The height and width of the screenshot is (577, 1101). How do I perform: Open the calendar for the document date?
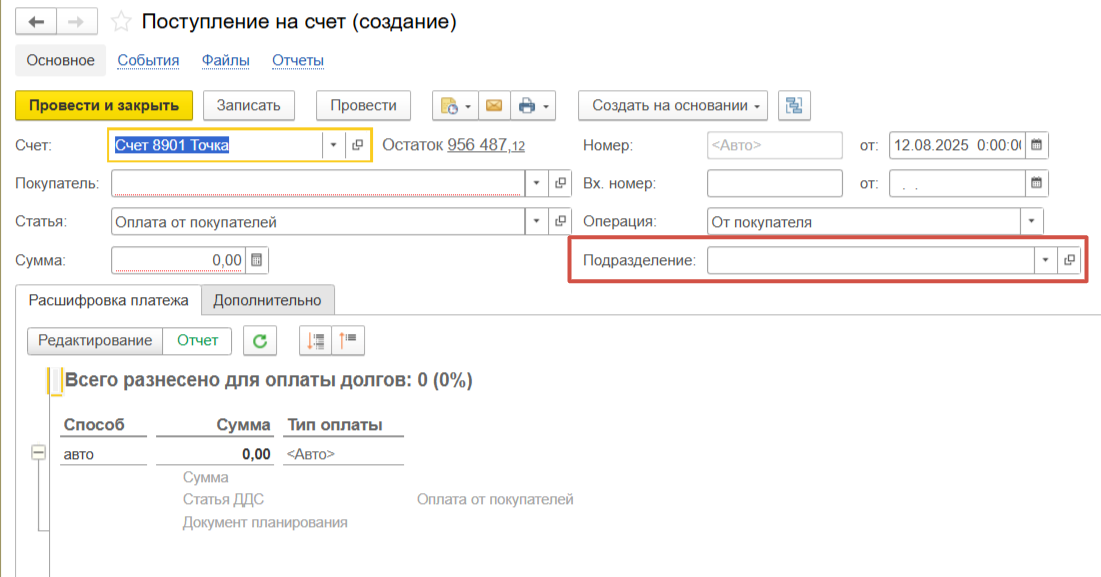pos(1037,145)
